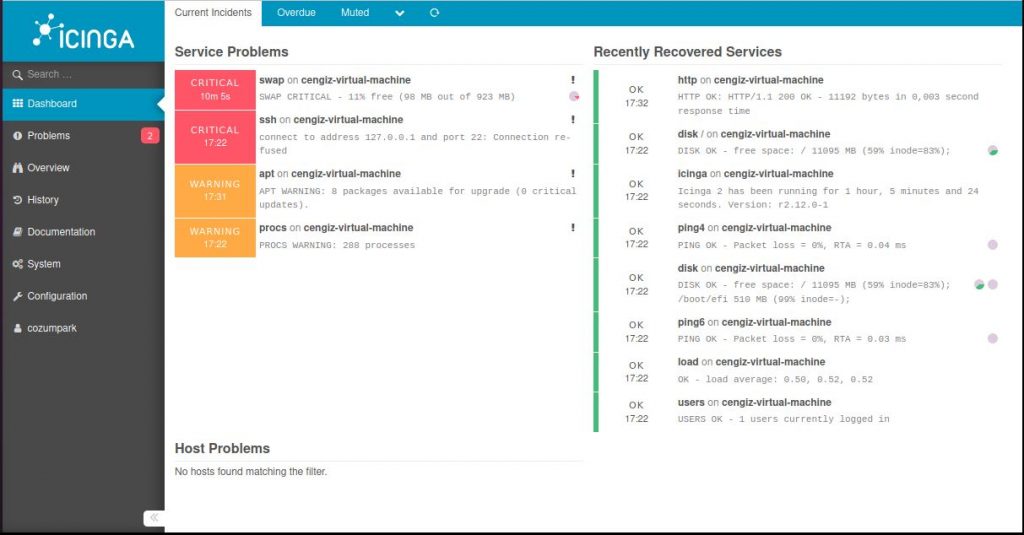
Task: Open the users service link
Action: [691, 402]
